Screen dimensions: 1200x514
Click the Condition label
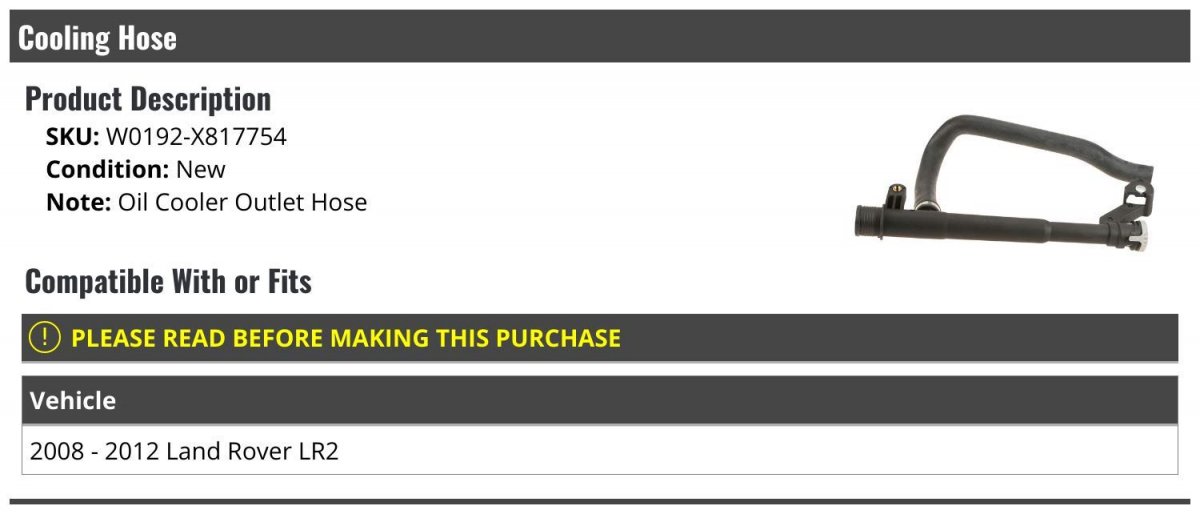pos(108,169)
